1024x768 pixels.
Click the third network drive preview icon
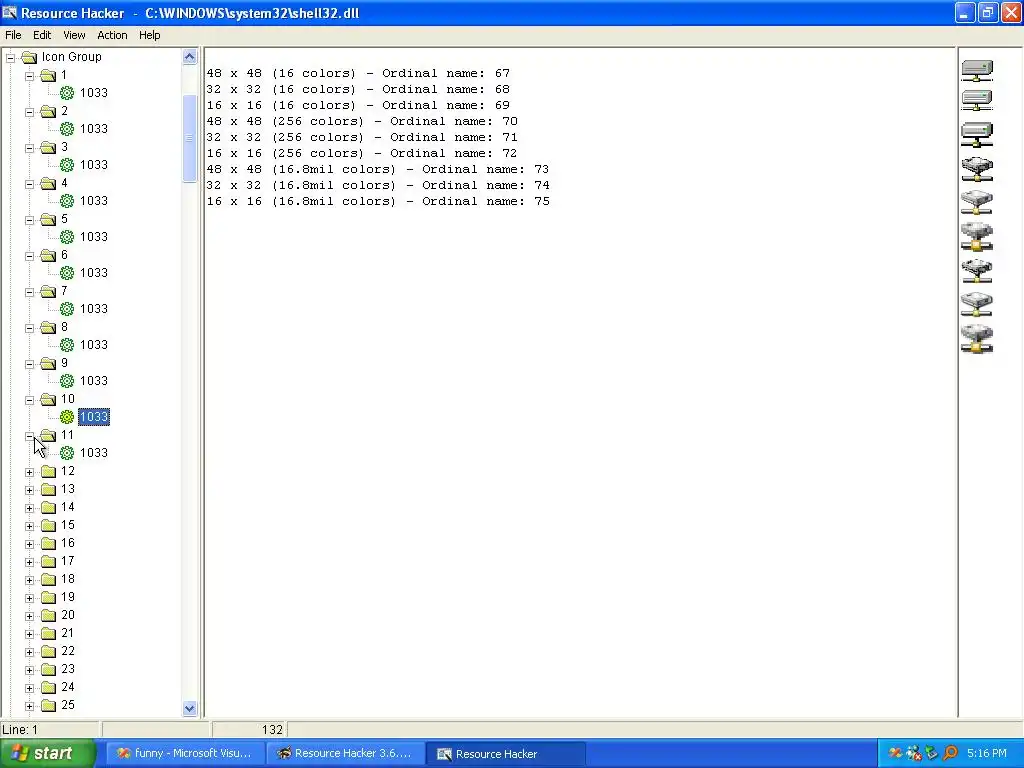tap(977, 135)
